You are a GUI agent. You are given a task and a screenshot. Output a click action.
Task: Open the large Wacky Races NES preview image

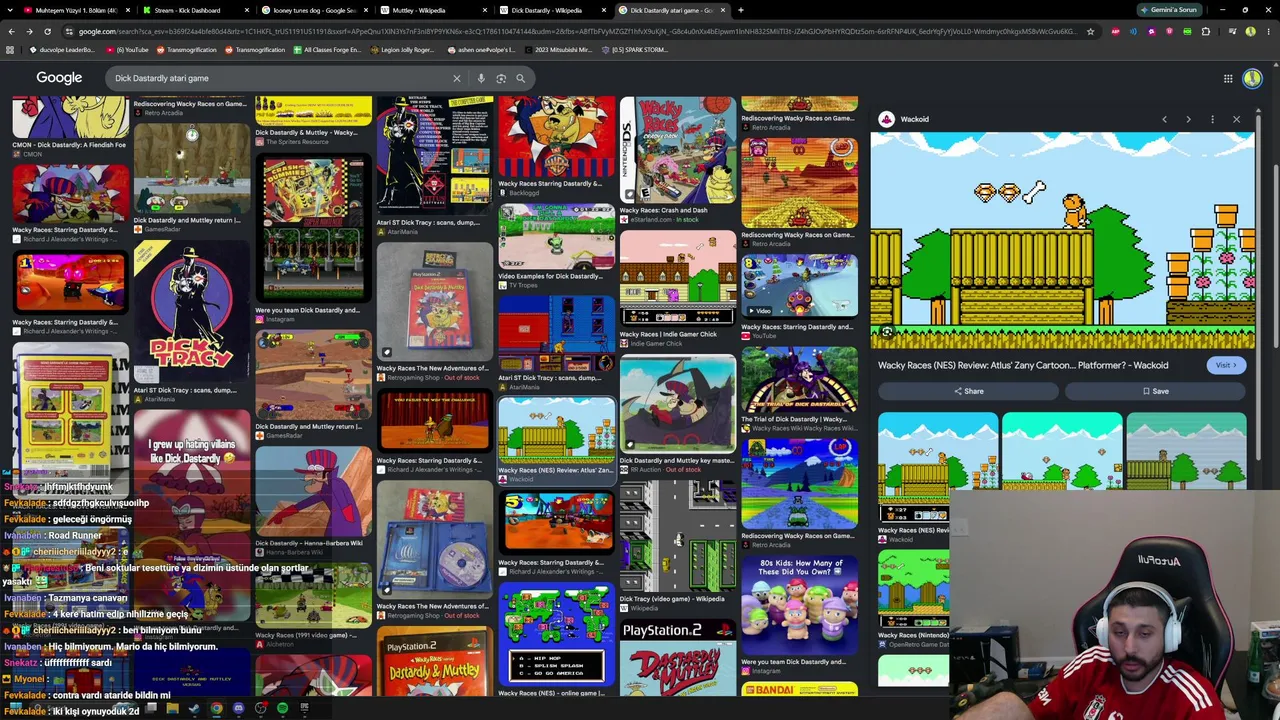1062,240
